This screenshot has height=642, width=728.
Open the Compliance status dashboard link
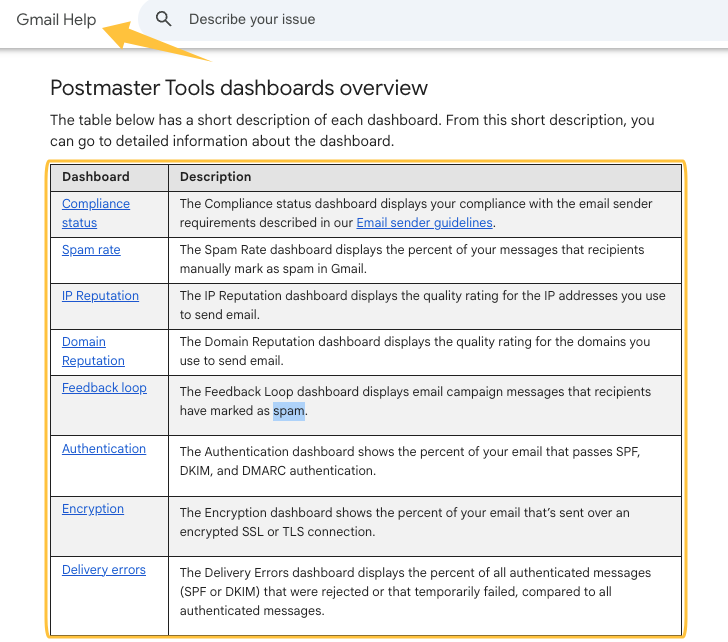tap(96, 213)
